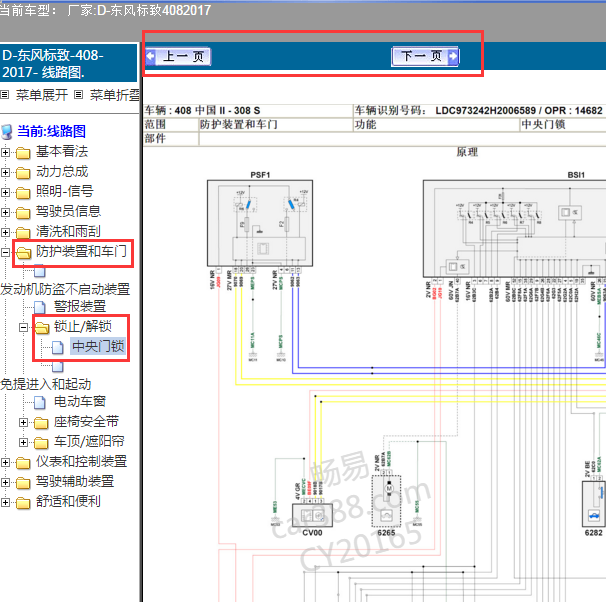Expand the 基本看法 folder
The width and height of the screenshot is (606, 602).
(x=5, y=152)
